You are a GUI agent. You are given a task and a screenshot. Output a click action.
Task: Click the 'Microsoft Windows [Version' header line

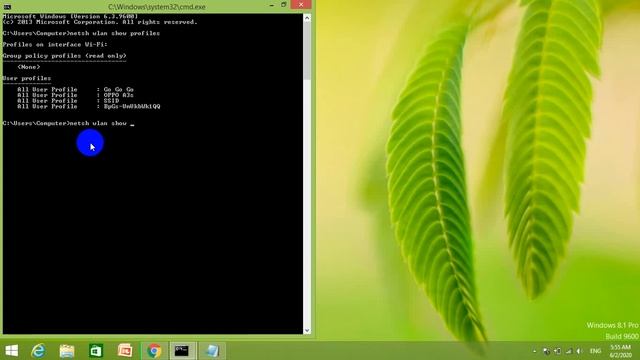tap(70, 16)
